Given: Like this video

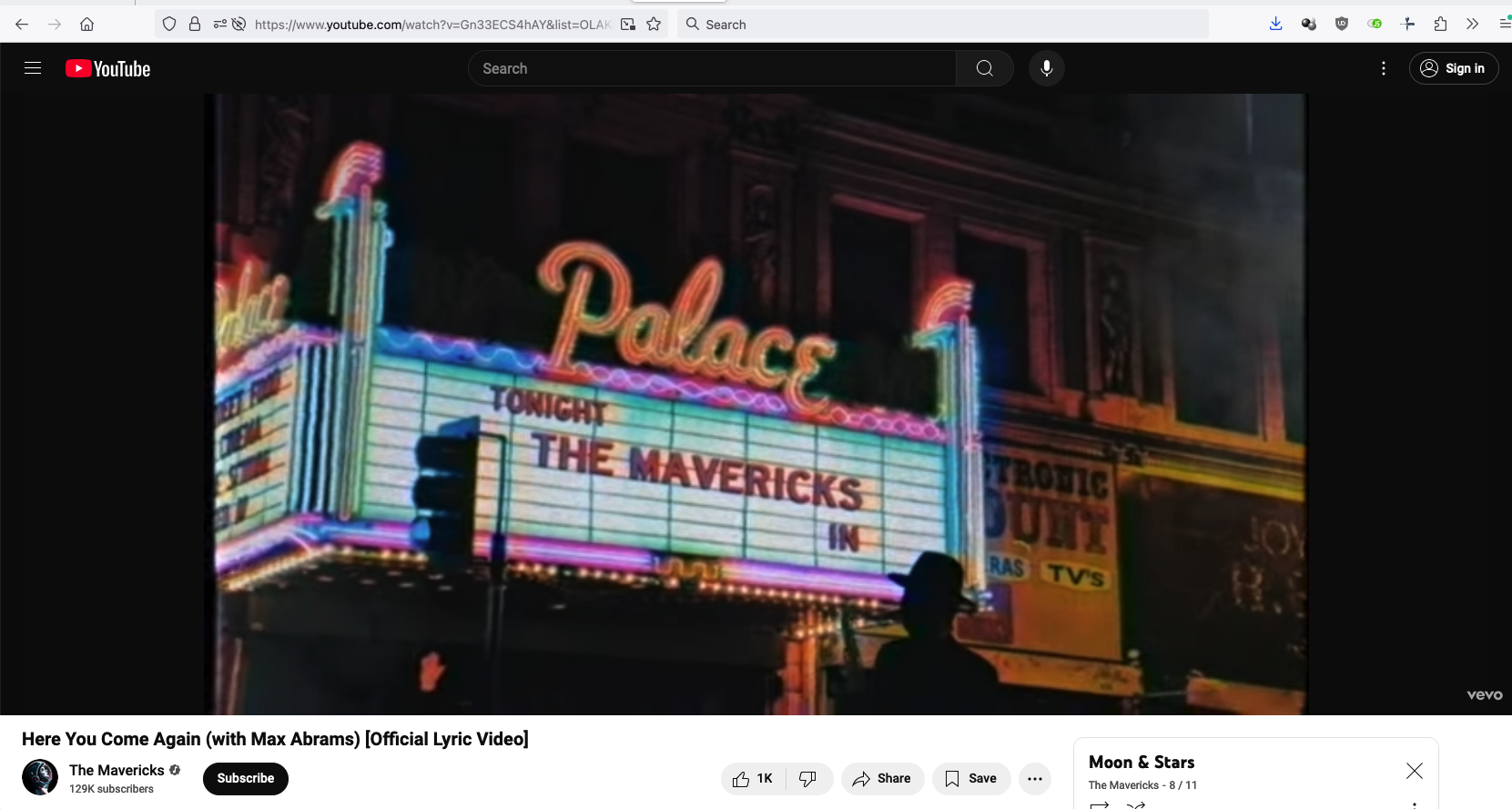Looking at the screenshot, I should tap(753, 779).
